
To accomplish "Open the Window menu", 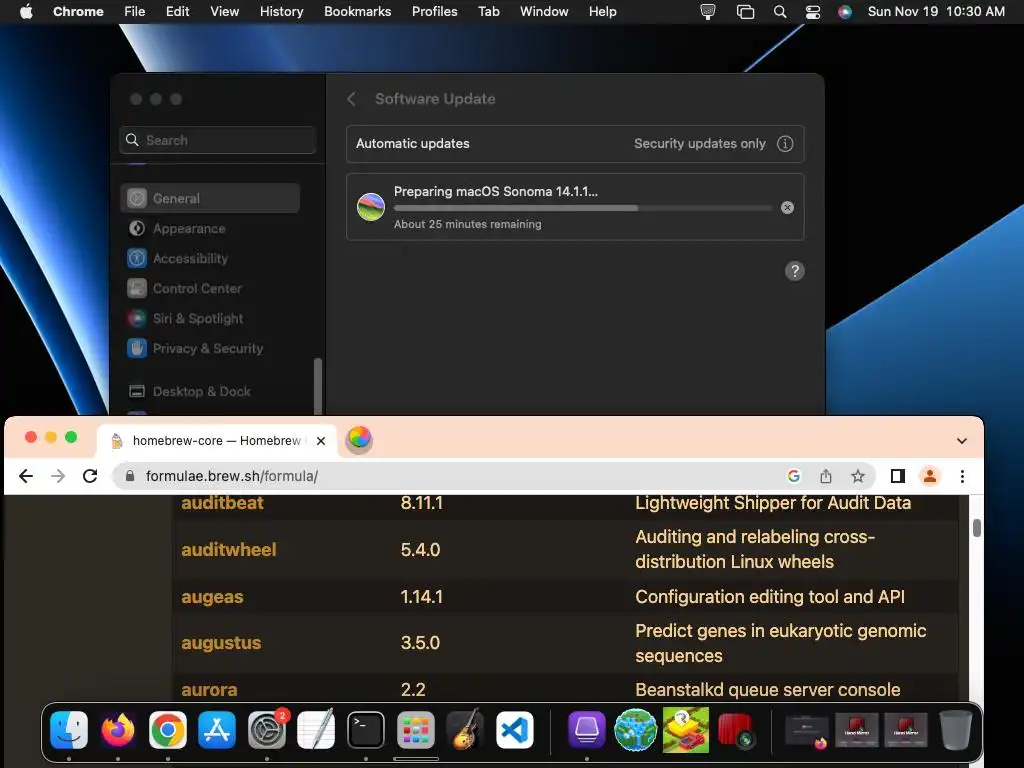I will [x=544, y=12].
